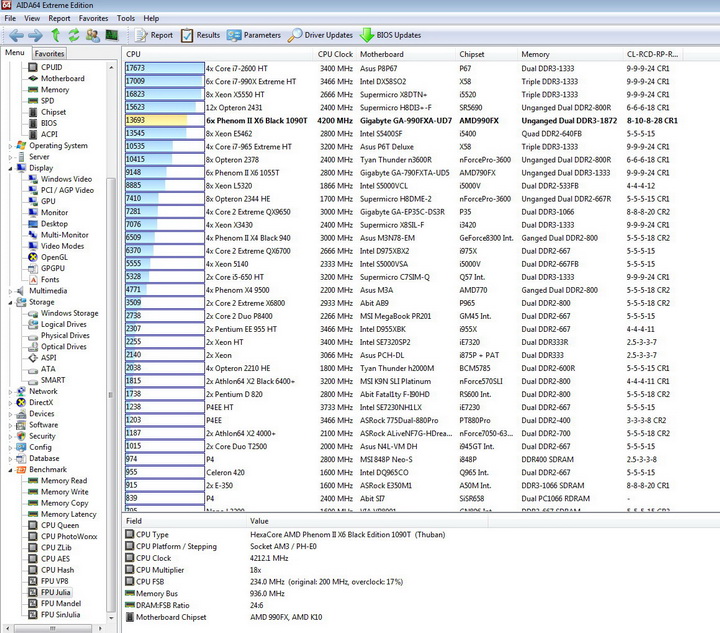Open Parameters from the toolbar
720x633 pixels.
coord(253,35)
